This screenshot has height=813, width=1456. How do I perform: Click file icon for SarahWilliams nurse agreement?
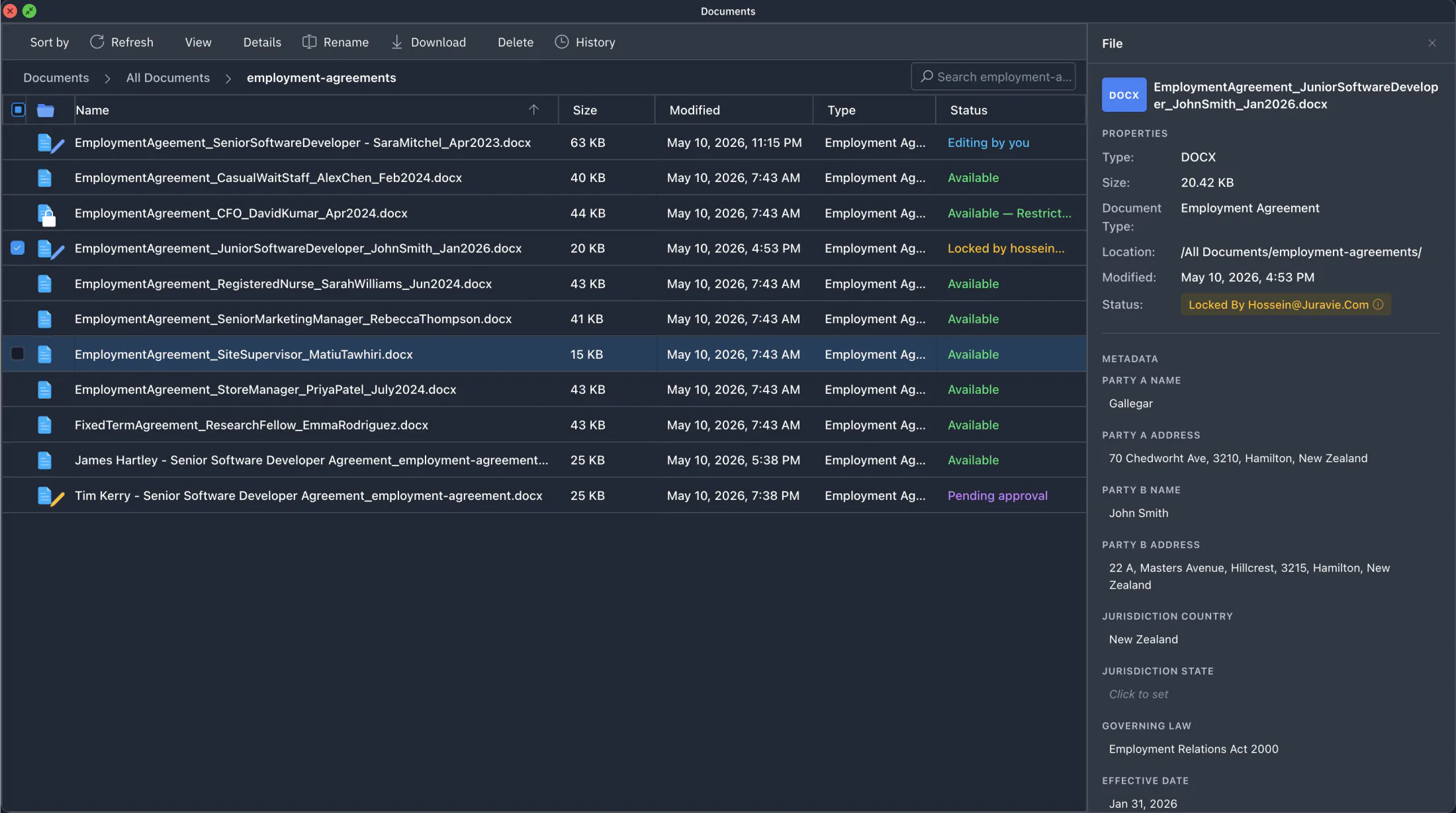(x=44, y=284)
